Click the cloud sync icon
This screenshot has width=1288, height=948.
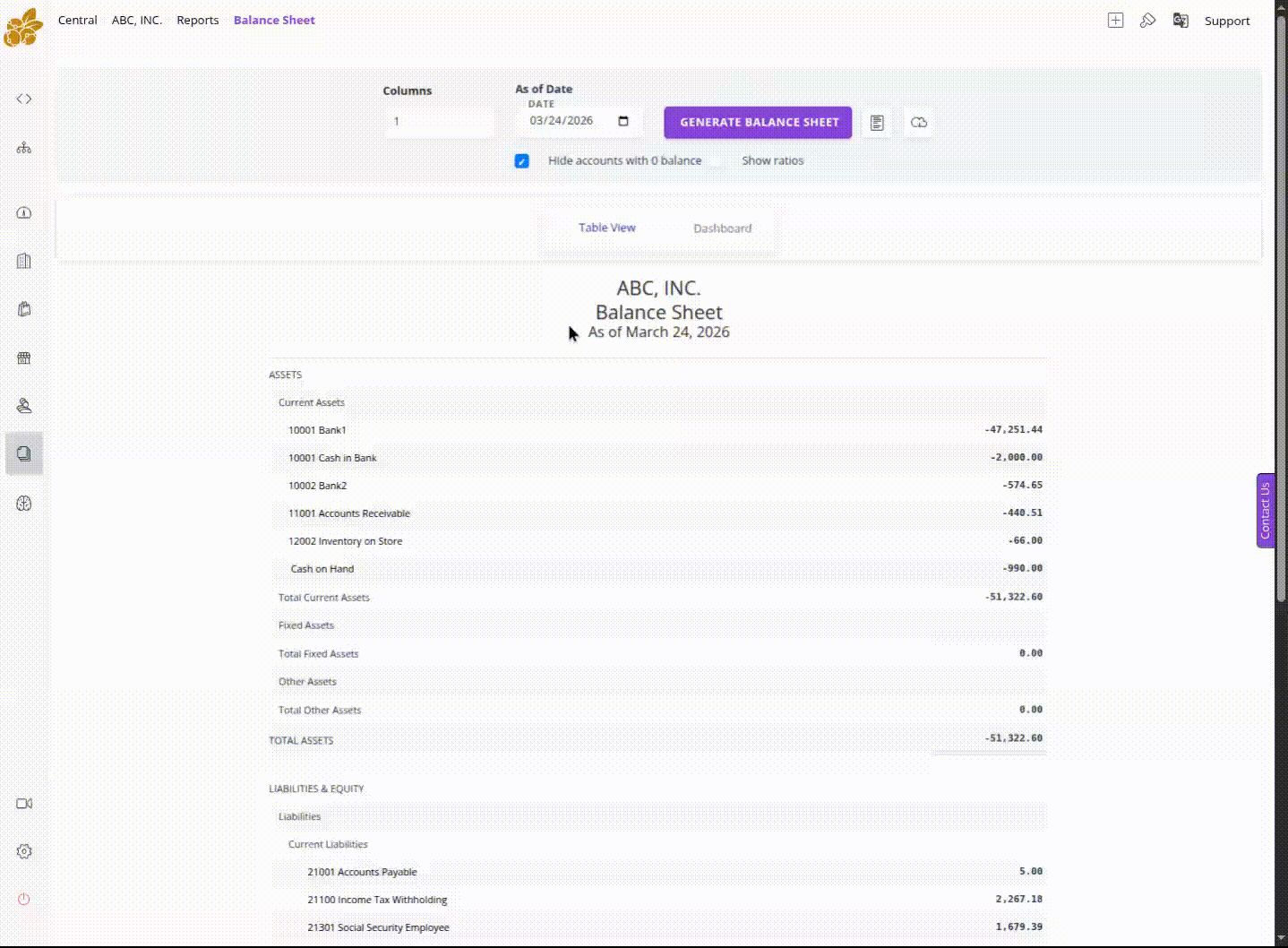918,123
